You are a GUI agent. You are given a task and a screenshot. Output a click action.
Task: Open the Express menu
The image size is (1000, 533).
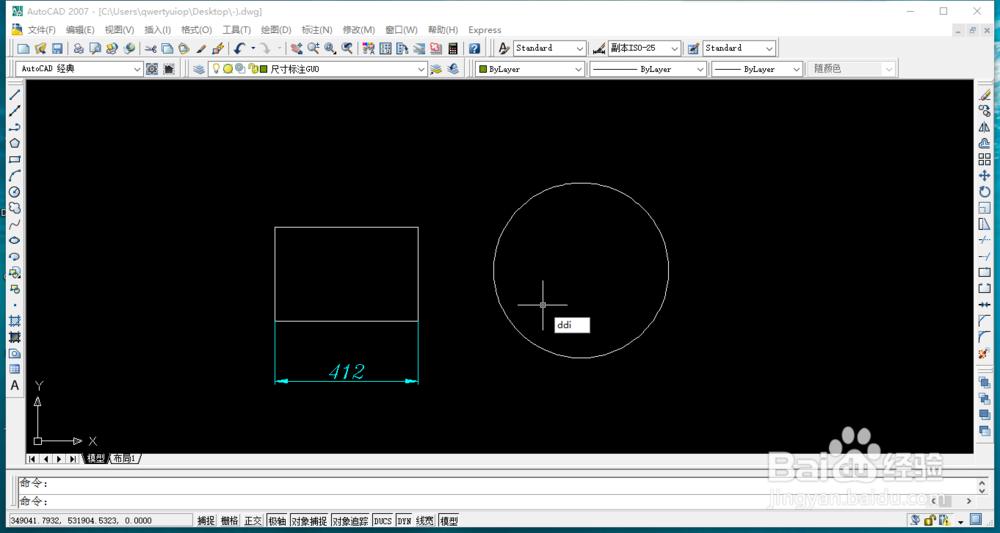(485, 30)
